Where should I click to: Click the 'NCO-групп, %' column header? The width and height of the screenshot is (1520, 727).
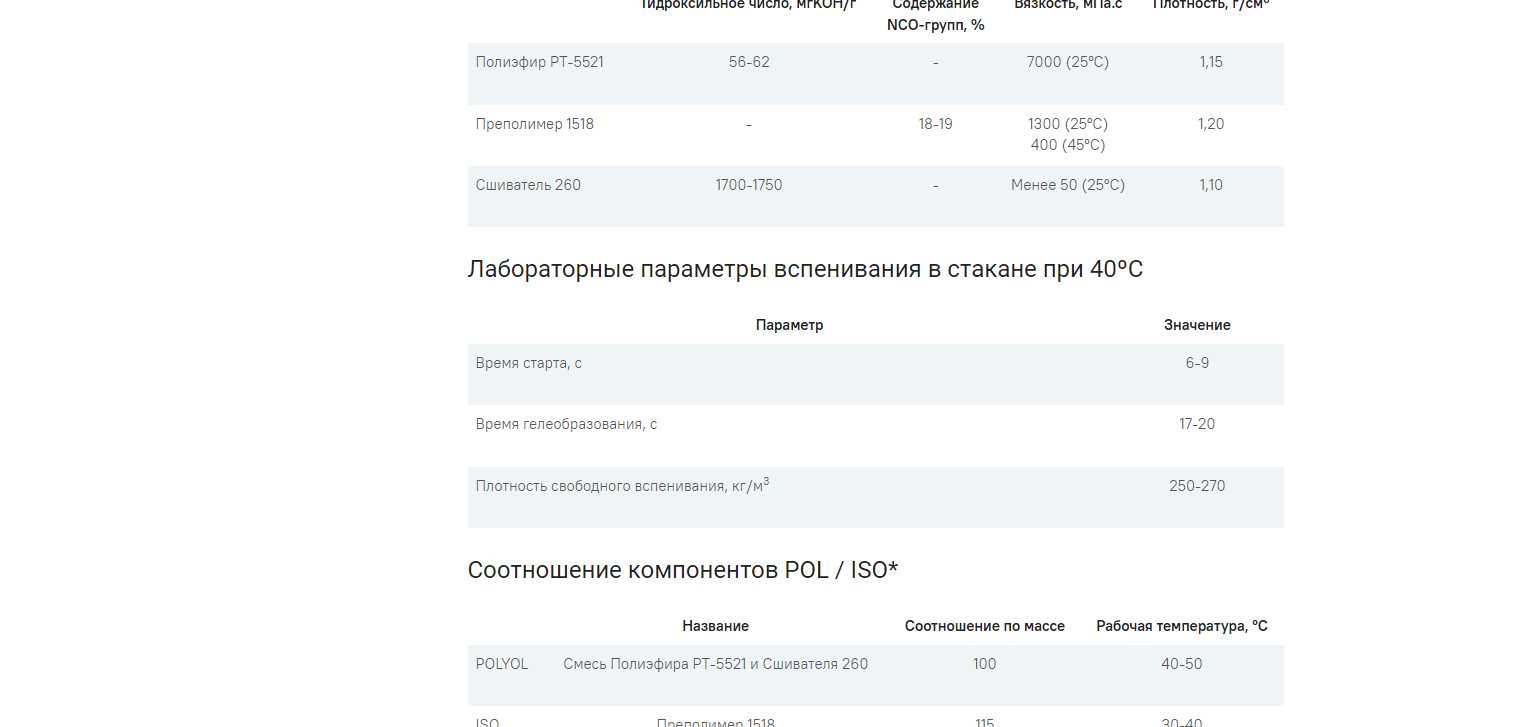pos(936,25)
